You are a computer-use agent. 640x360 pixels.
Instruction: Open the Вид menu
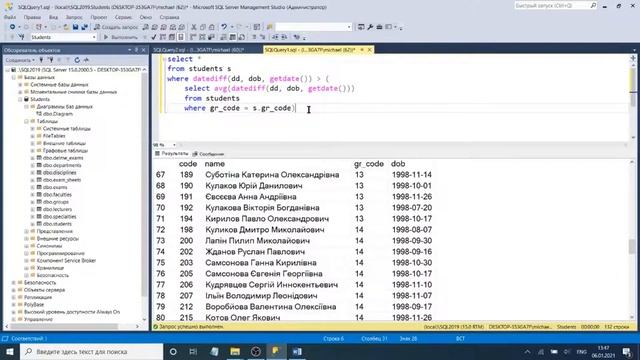point(53,17)
